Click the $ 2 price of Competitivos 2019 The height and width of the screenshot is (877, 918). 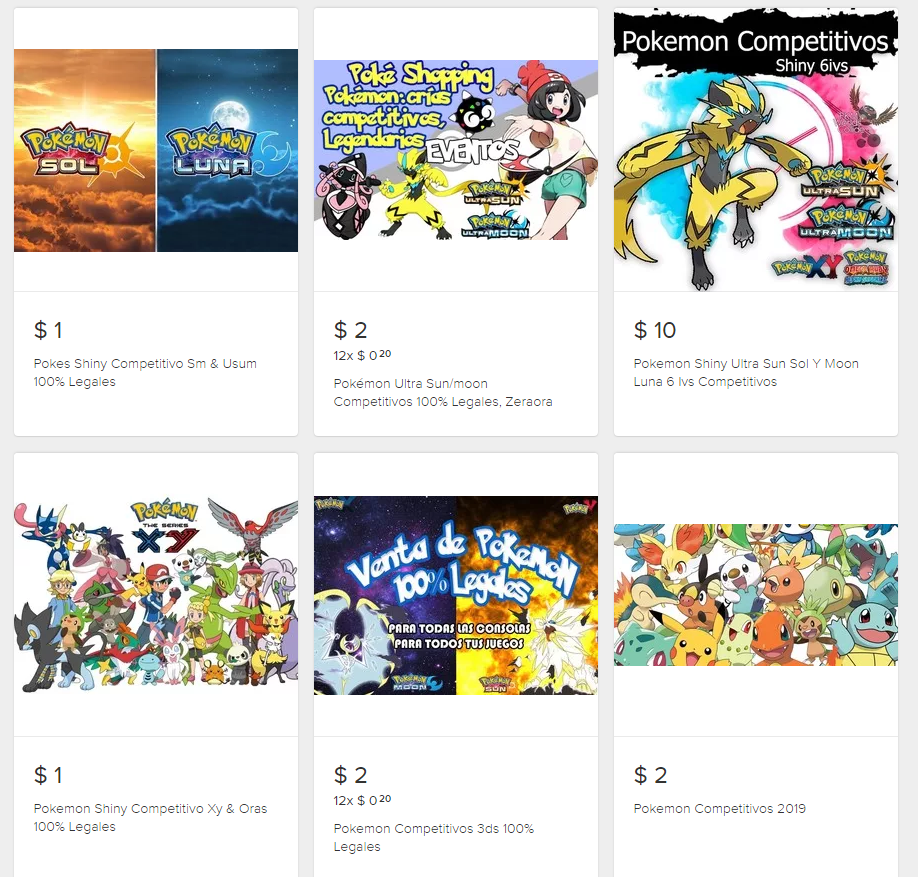pyautogui.click(x=650, y=775)
